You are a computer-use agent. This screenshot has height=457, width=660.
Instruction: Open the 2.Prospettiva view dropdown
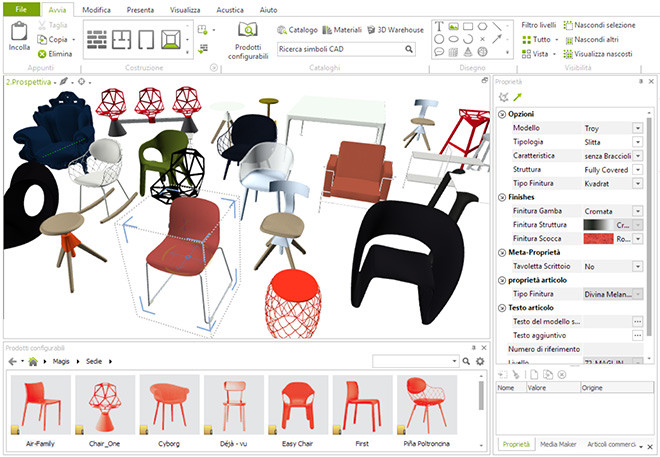(x=55, y=82)
